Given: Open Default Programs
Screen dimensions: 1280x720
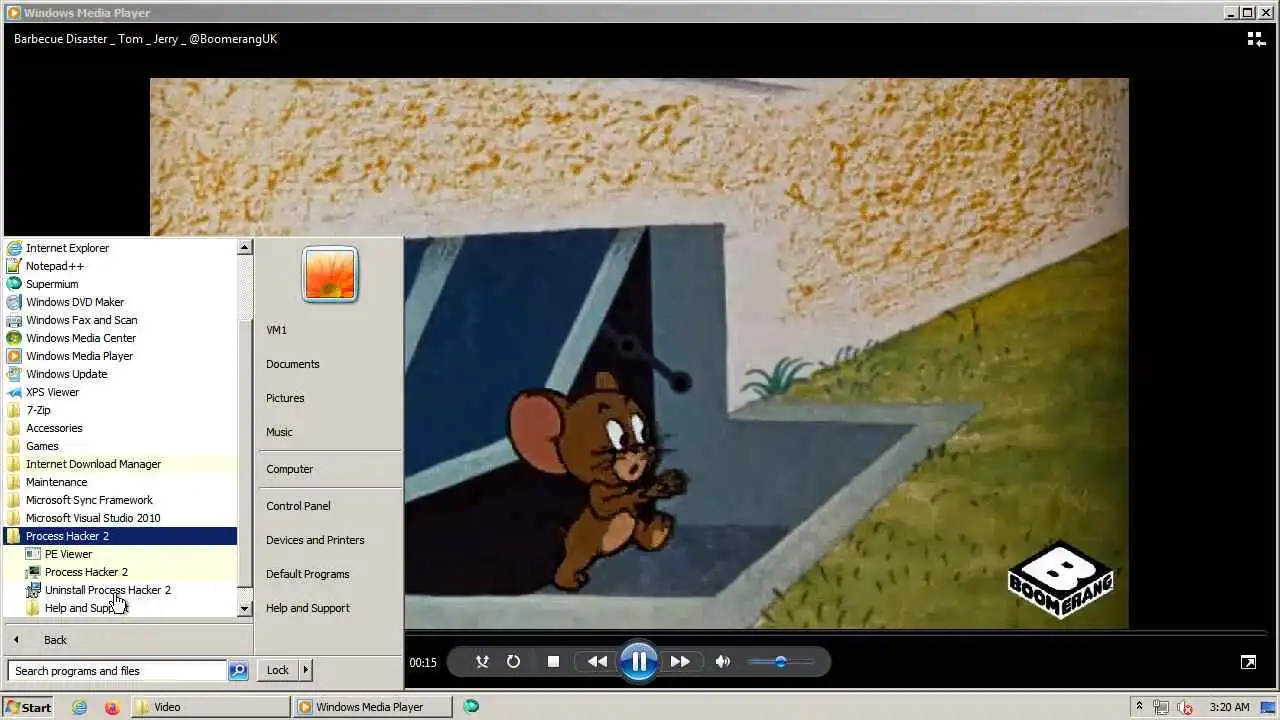Looking at the screenshot, I should coord(330,574).
